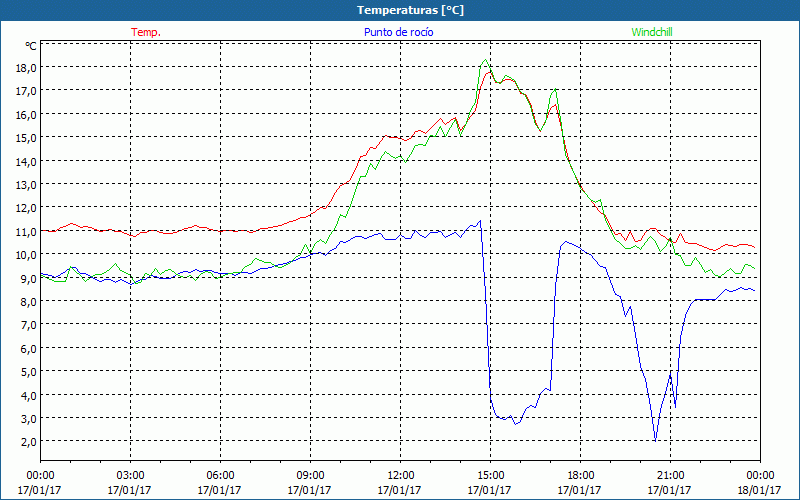This screenshot has height=500, width=800.
Task: Select the green 'Windchill' legend label
Action: coord(652,32)
